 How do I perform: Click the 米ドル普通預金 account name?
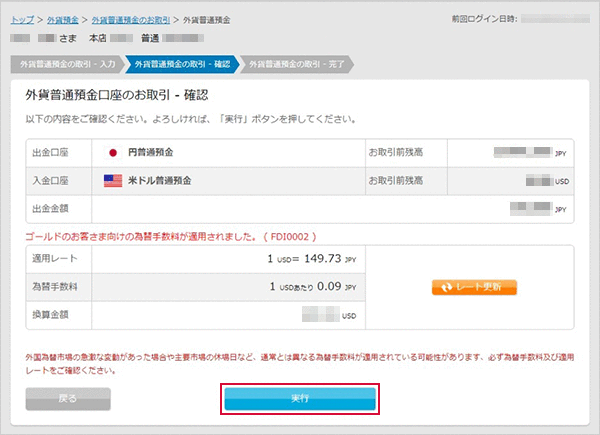point(158,181)
